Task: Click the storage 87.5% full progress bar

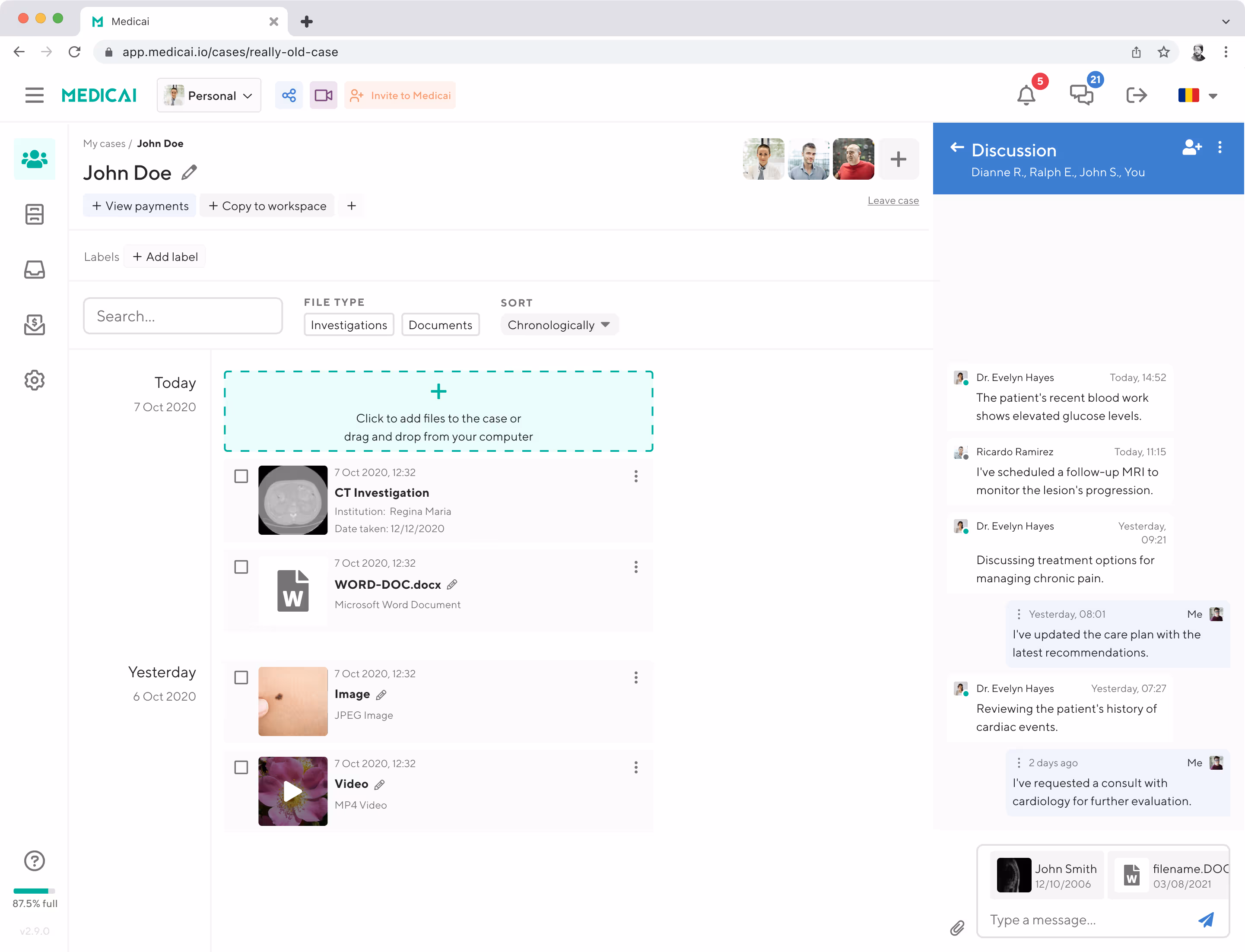Action: 34,891
